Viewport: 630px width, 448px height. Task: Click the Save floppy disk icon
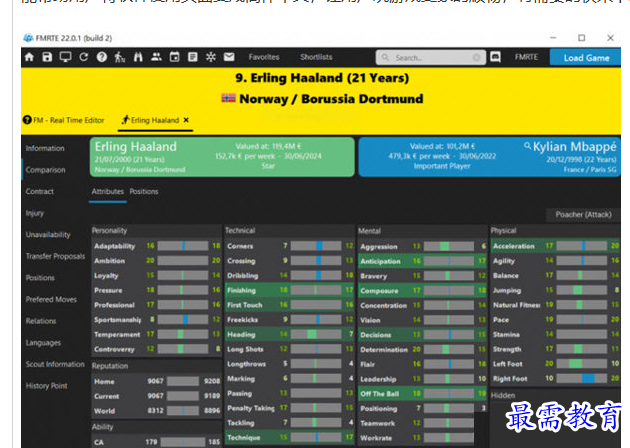coord(47,57)
